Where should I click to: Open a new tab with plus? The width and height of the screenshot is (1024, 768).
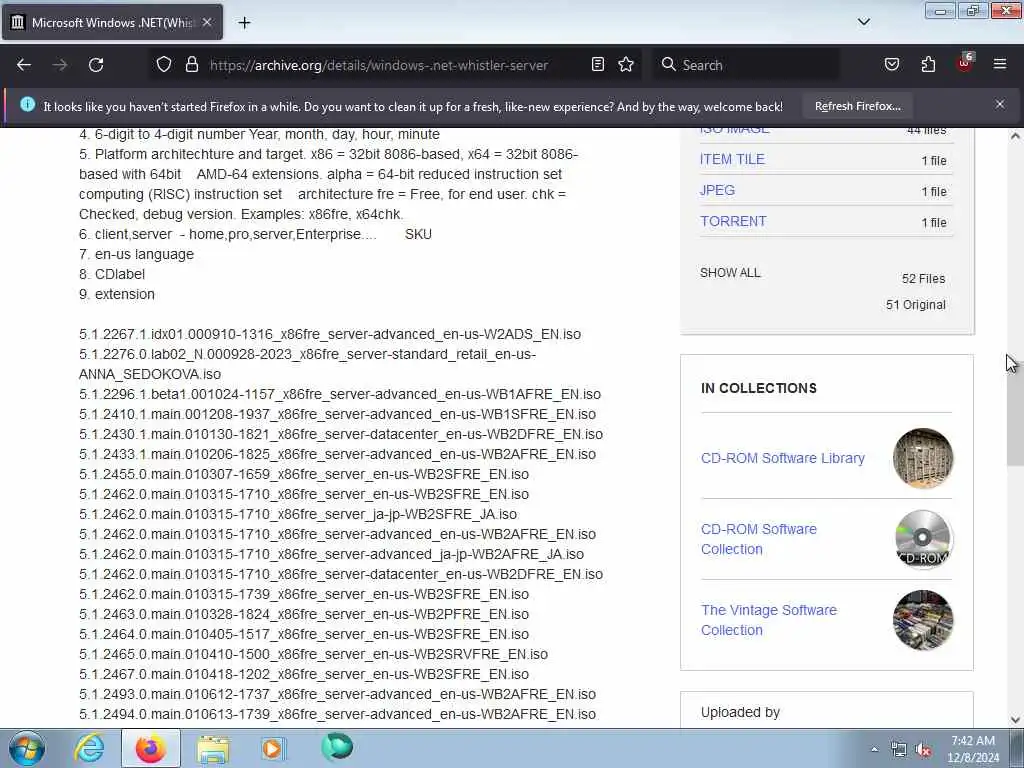pos(244,23)
